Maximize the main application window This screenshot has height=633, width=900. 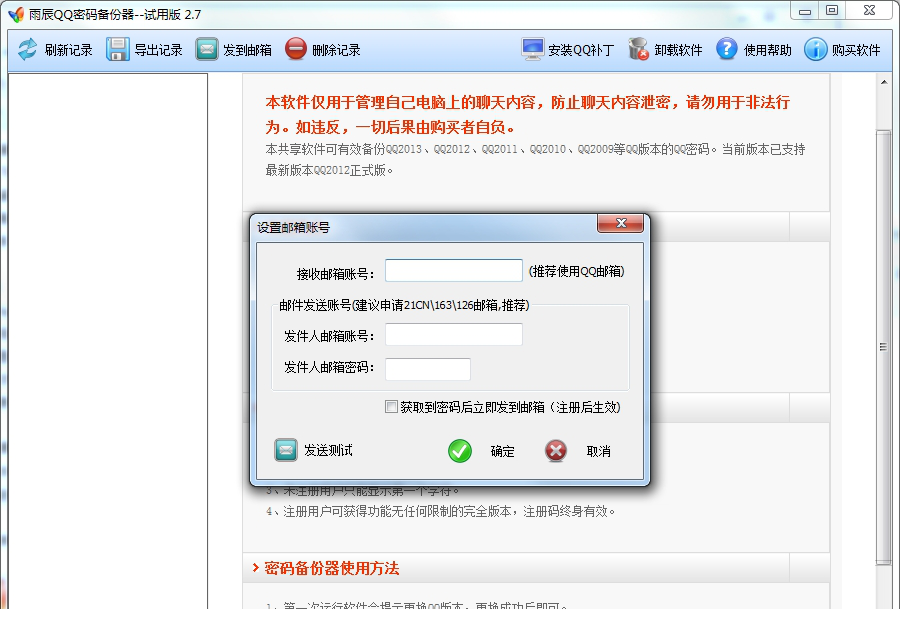pyautogui.click(x=832, y=11)
